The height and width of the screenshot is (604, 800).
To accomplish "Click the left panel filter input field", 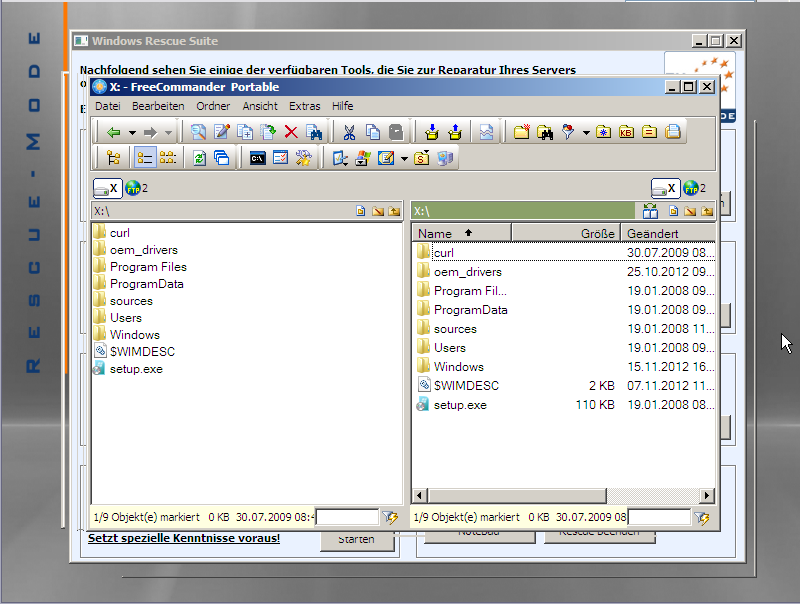I will [x=347, y=517].
